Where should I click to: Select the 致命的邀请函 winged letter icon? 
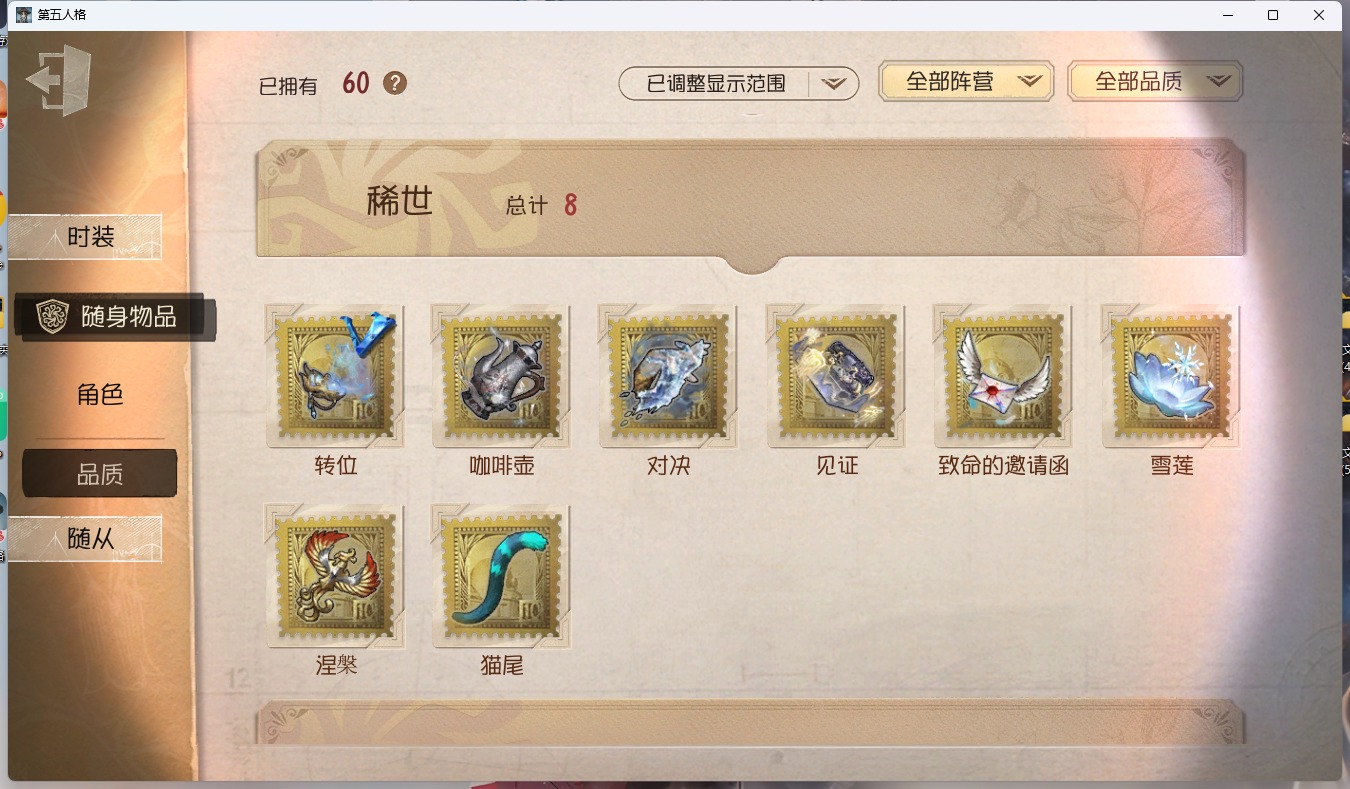click(x=1003, y=376)
